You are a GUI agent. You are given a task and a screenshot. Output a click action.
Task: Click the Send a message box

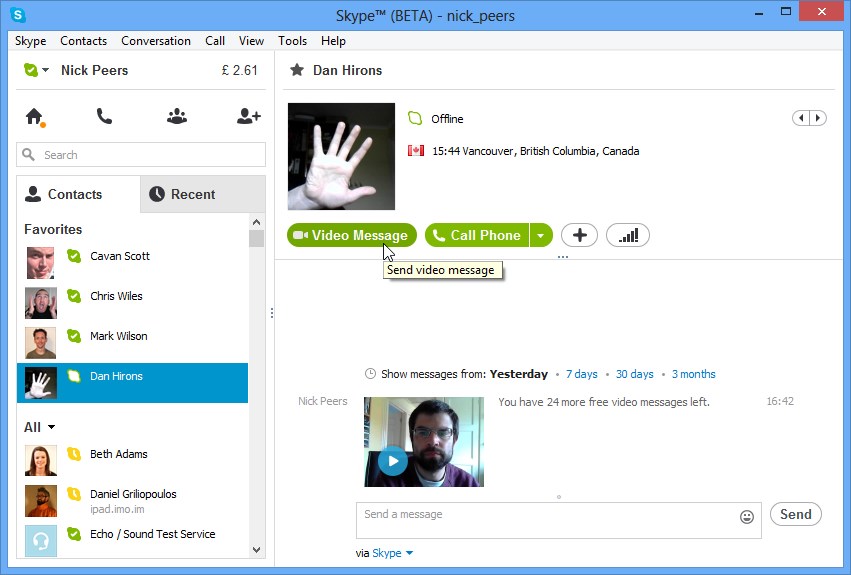558,520
